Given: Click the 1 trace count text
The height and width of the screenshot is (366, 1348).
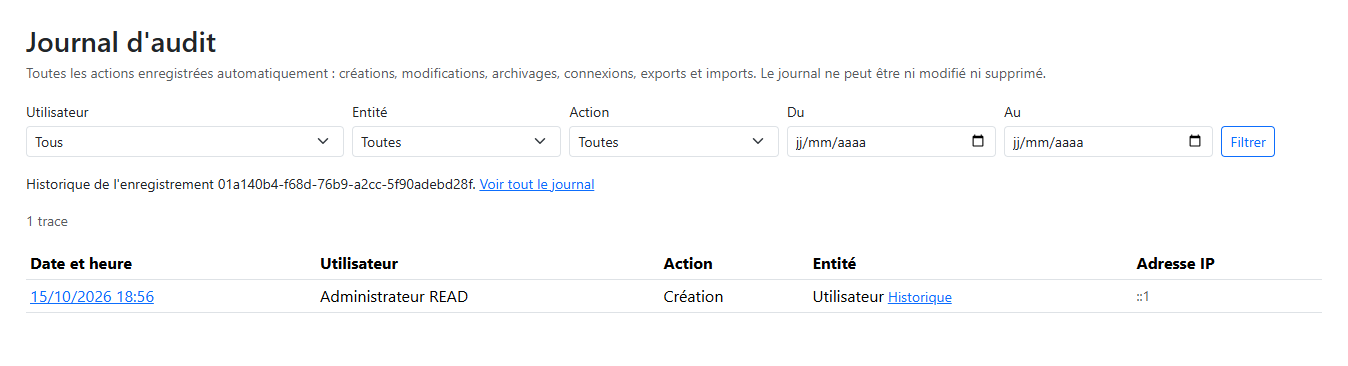Looking at the screenshot, I should pos(47,221).
